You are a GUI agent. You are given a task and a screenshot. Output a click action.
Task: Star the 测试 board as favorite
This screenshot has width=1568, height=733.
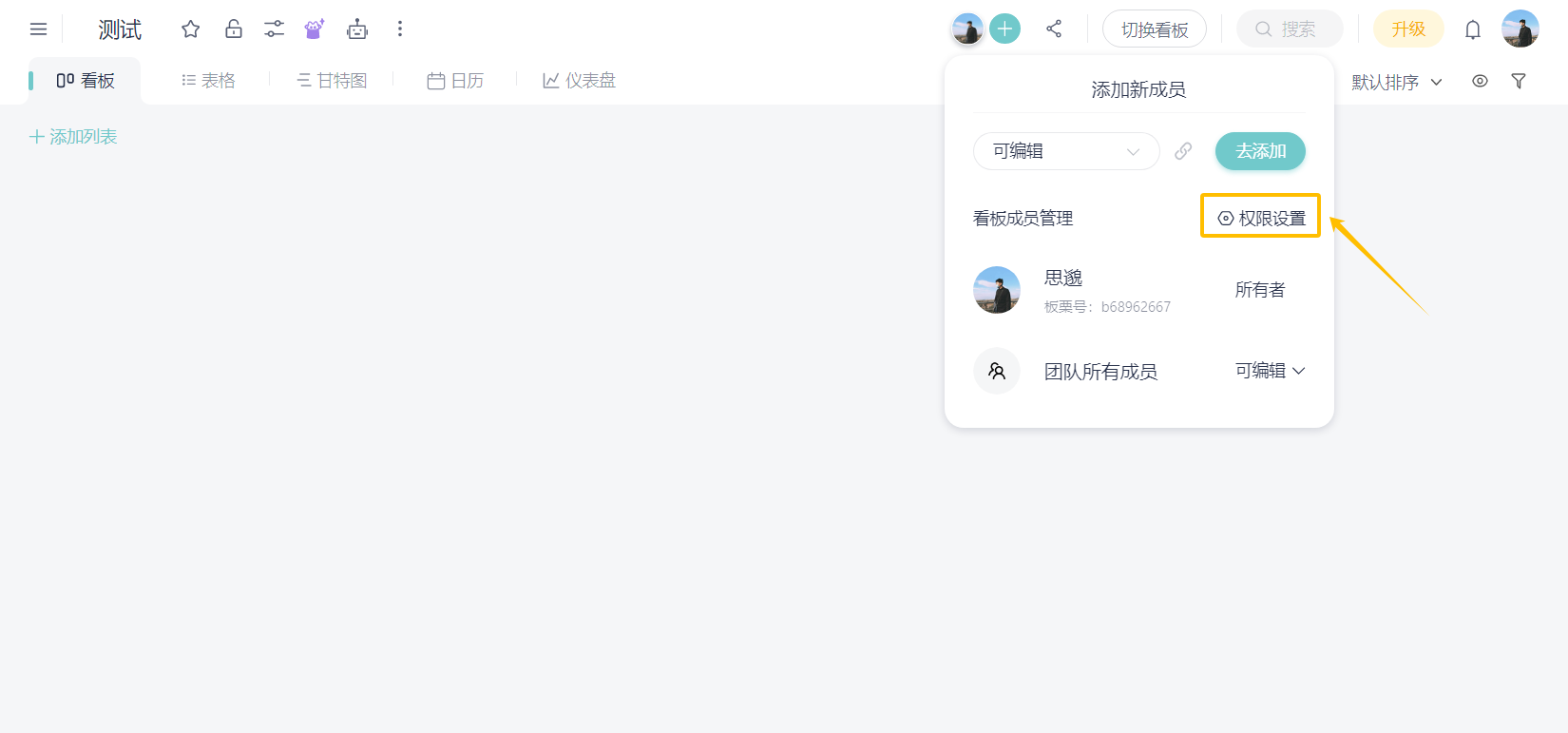coord(191,29)
